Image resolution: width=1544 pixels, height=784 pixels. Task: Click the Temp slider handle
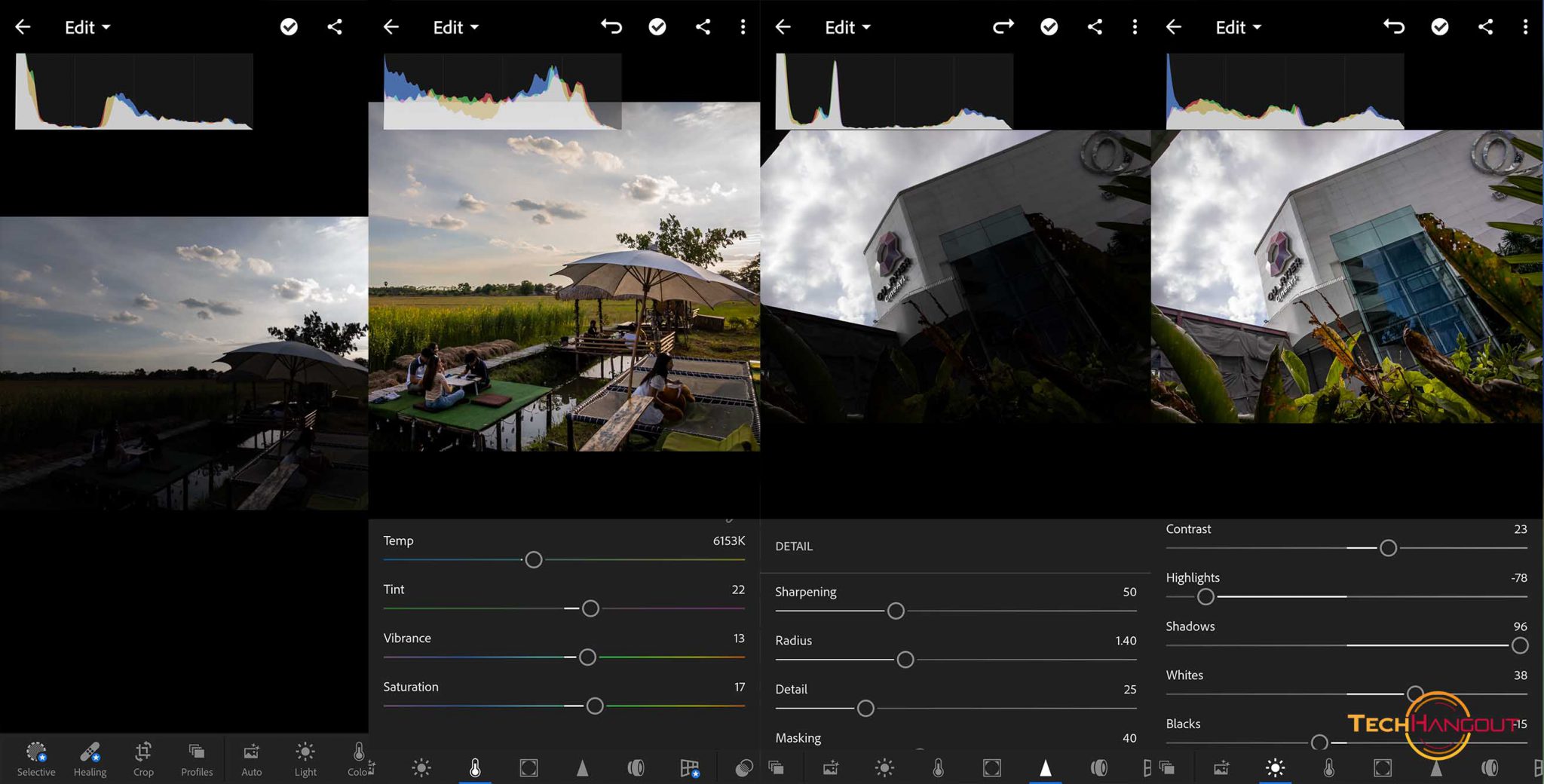(533, 560)
